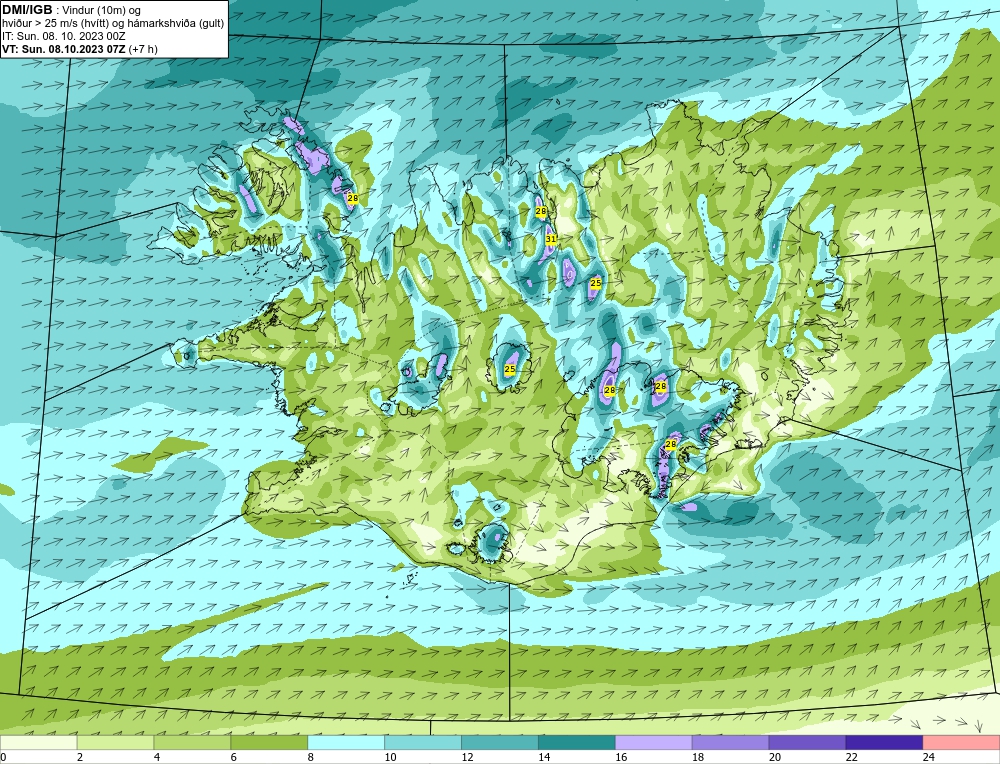This screenshot has height=764, width=1000.
Task: Click the '22' value on the color scale
Action: (x=851, y=758)
